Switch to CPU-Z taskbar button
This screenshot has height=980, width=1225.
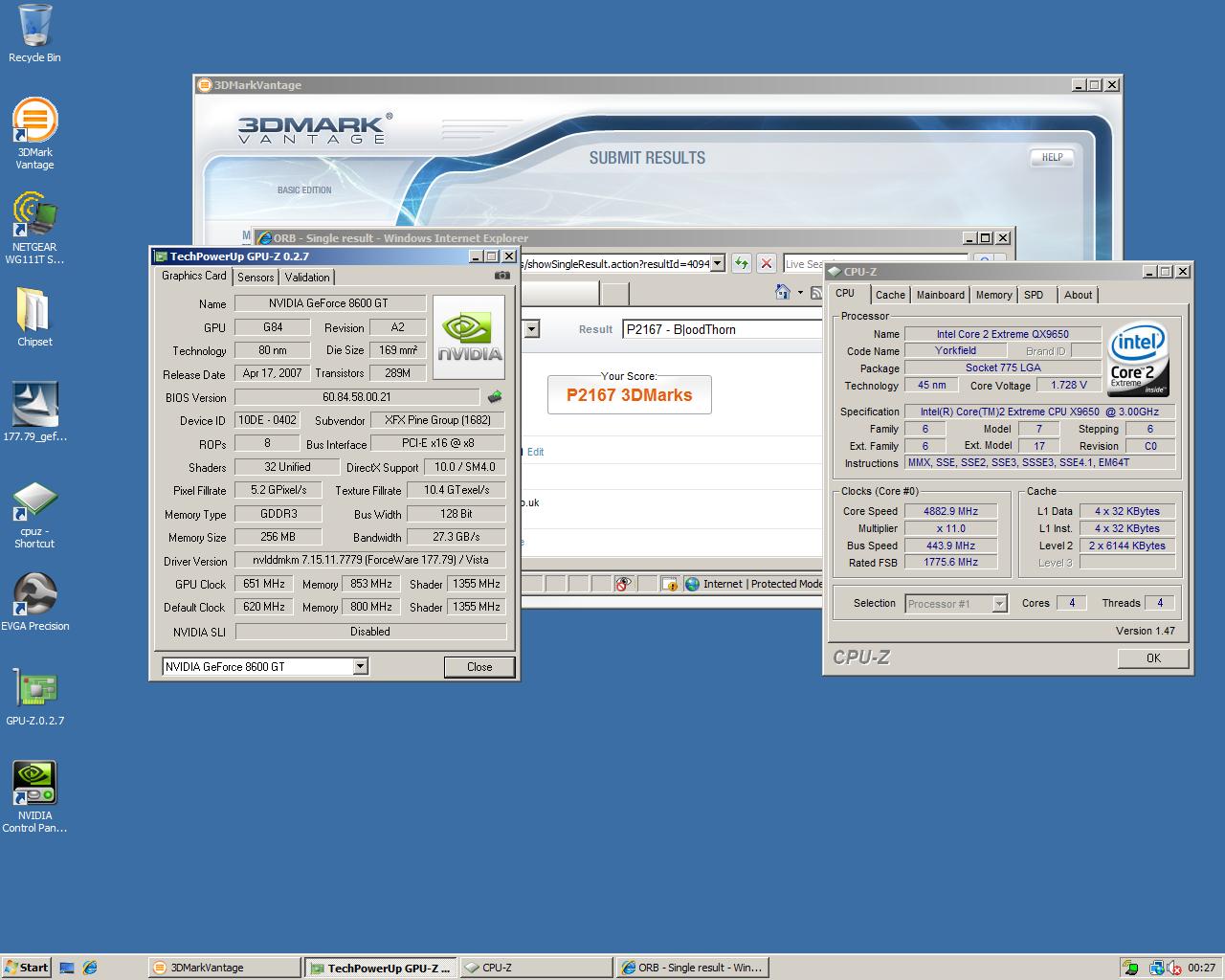(x=536, y=968)
